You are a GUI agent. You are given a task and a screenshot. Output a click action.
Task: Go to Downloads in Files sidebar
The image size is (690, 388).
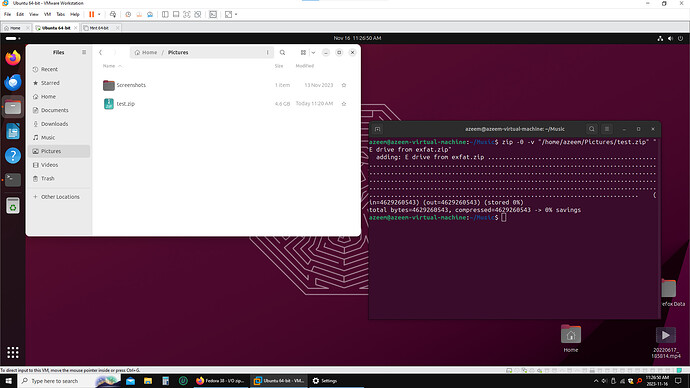click(59, 124)
